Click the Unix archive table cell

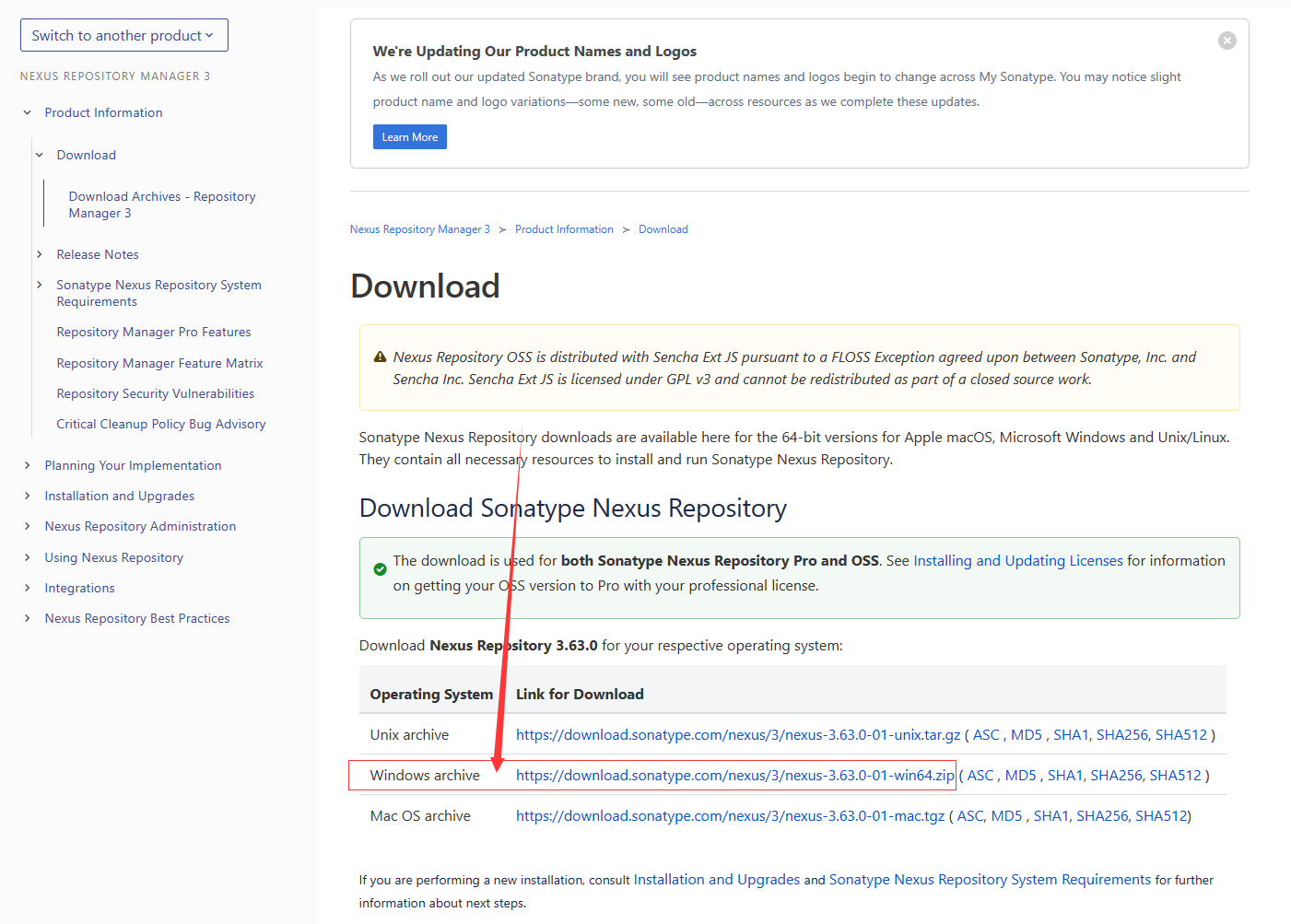432,734
